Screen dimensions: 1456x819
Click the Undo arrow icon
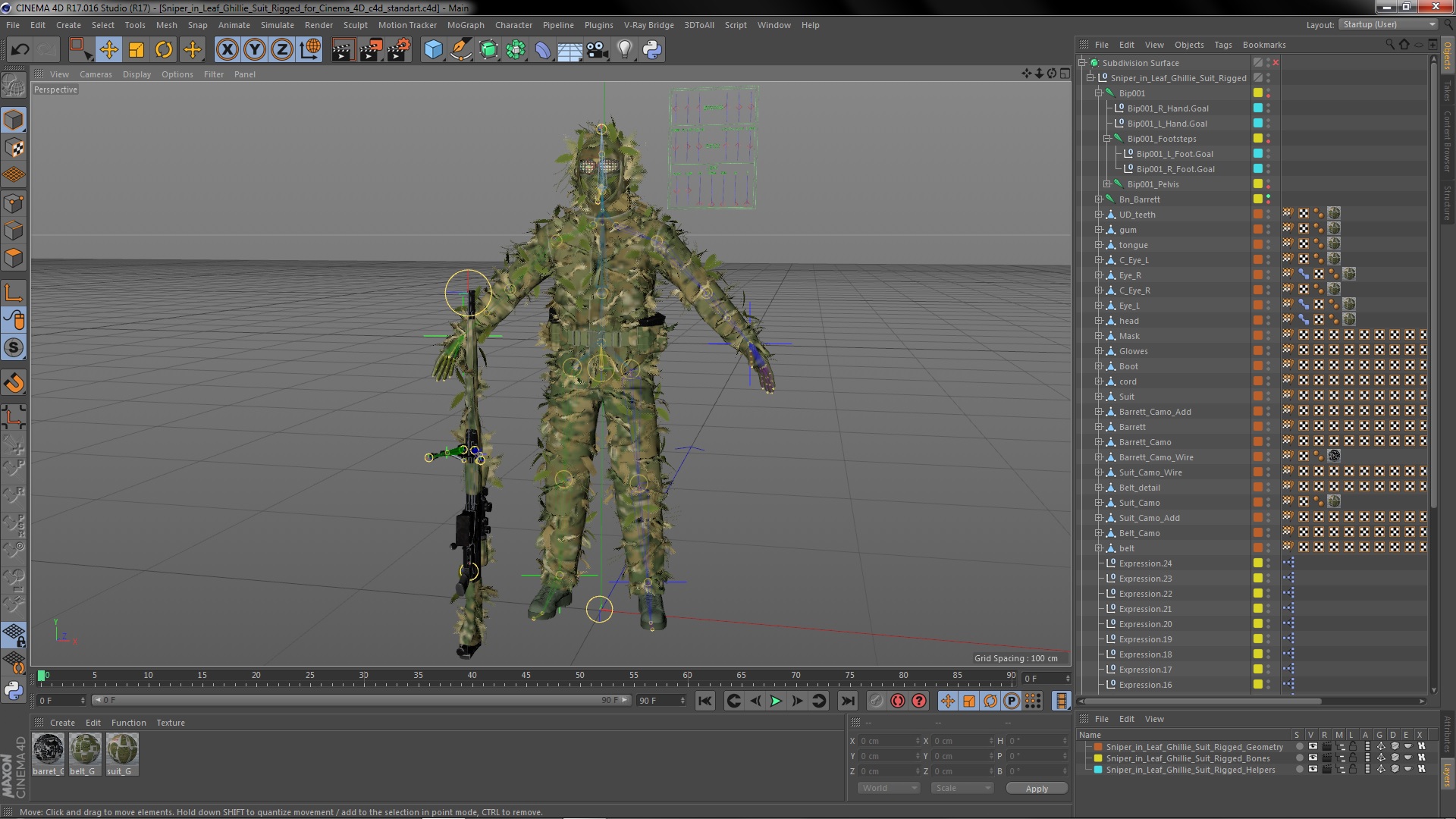point(20,50)
